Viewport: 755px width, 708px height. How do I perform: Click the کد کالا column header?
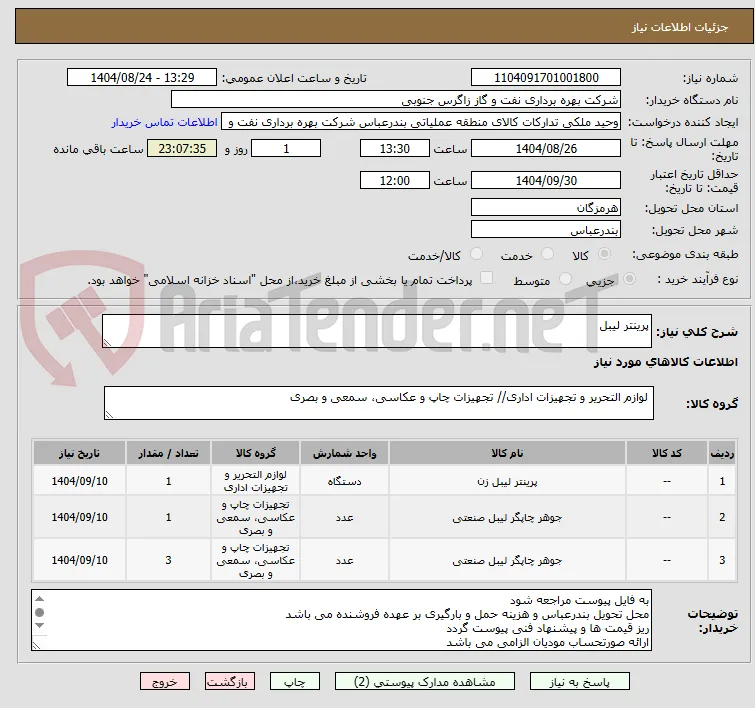667,453
